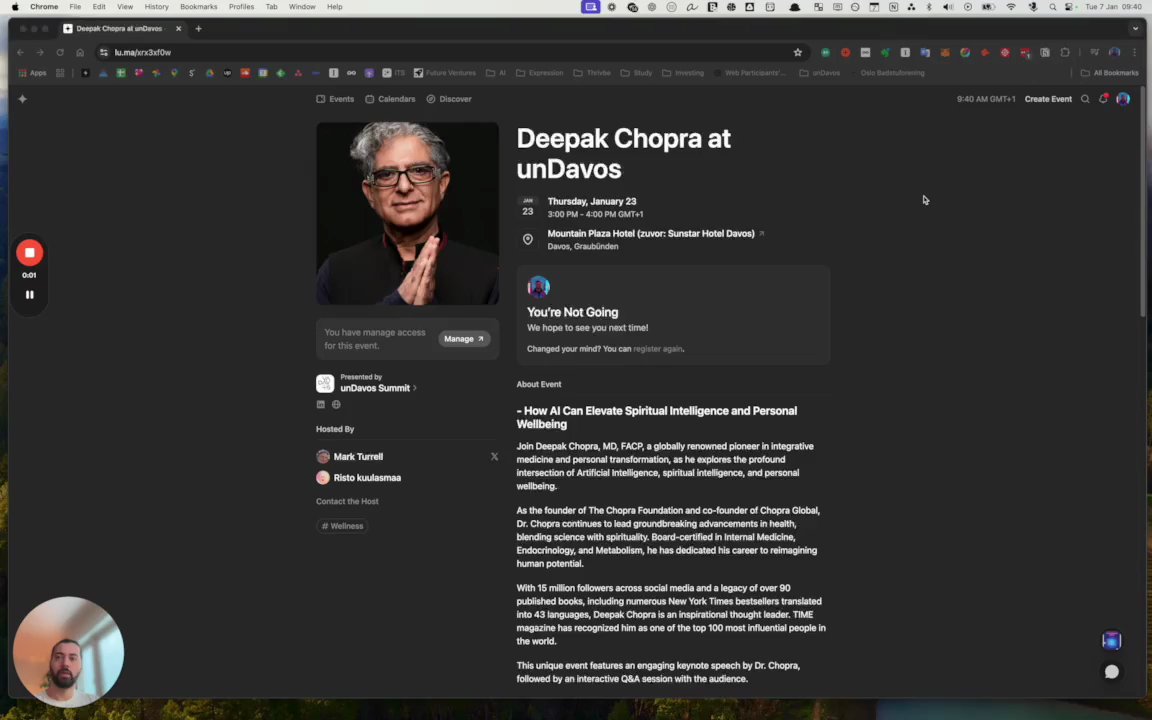Image resolution: width=1152 pixels, height=720 pixels.
Task: Open the unDavos website globe icon
Action: pos(336,405)
